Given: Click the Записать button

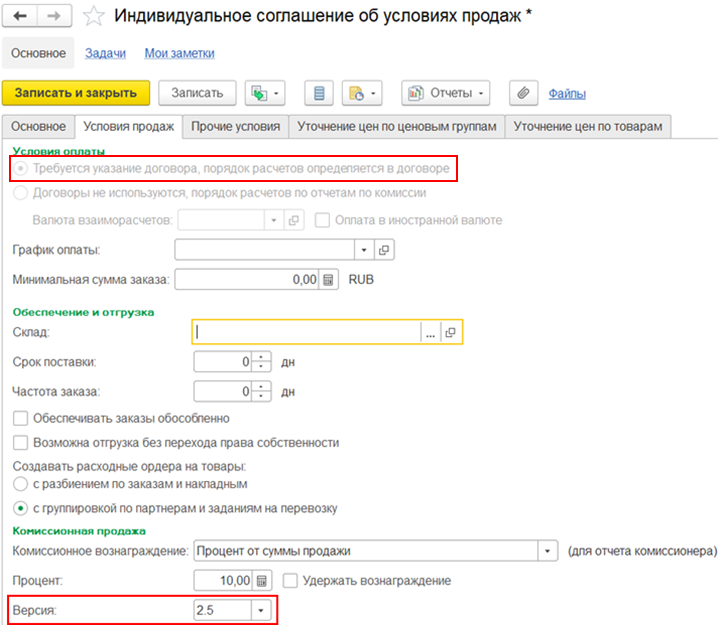Looking at the screenshot, I should click(197, 93).
